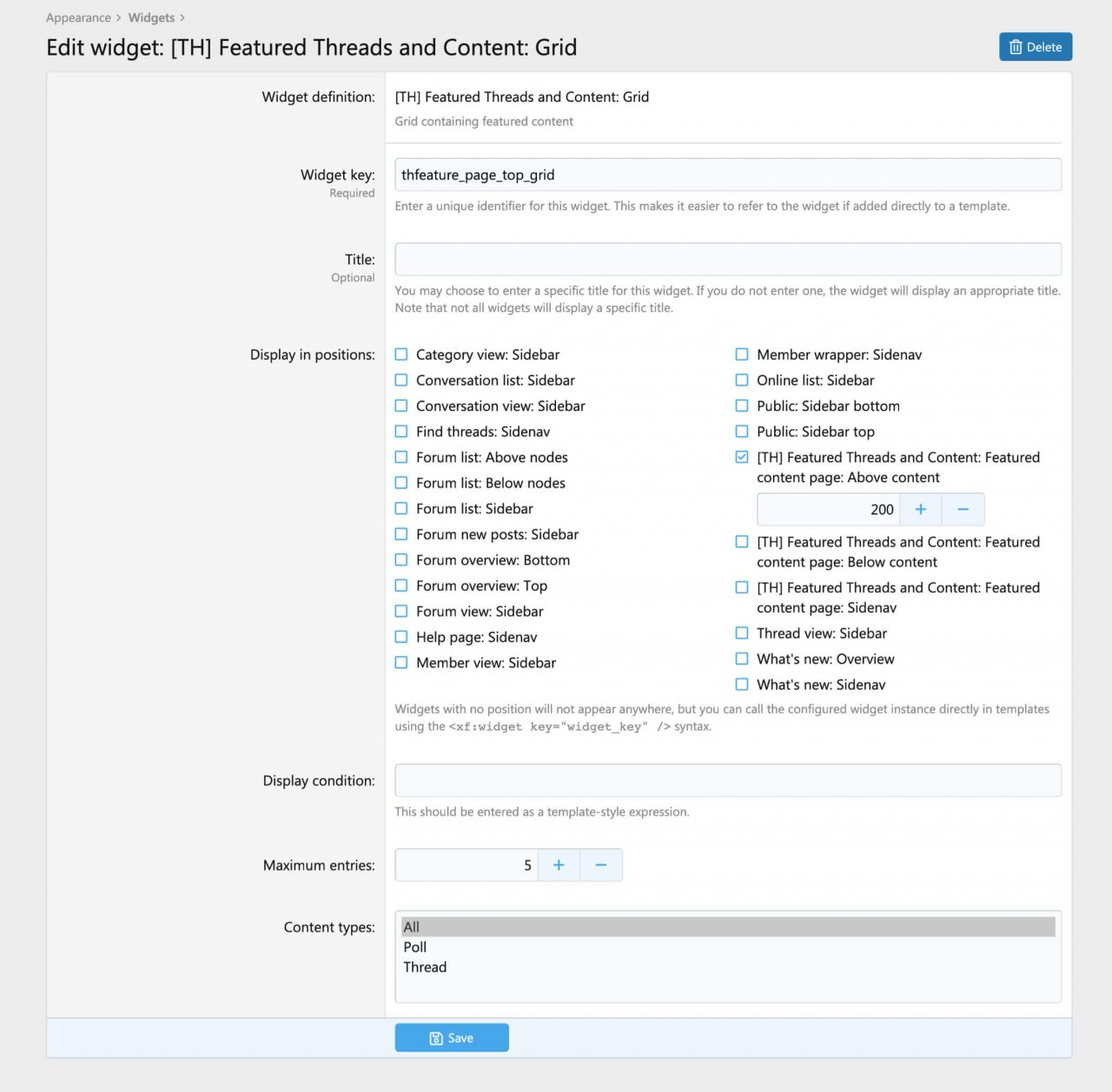Select Poll in Content types list

coord(415,947)
